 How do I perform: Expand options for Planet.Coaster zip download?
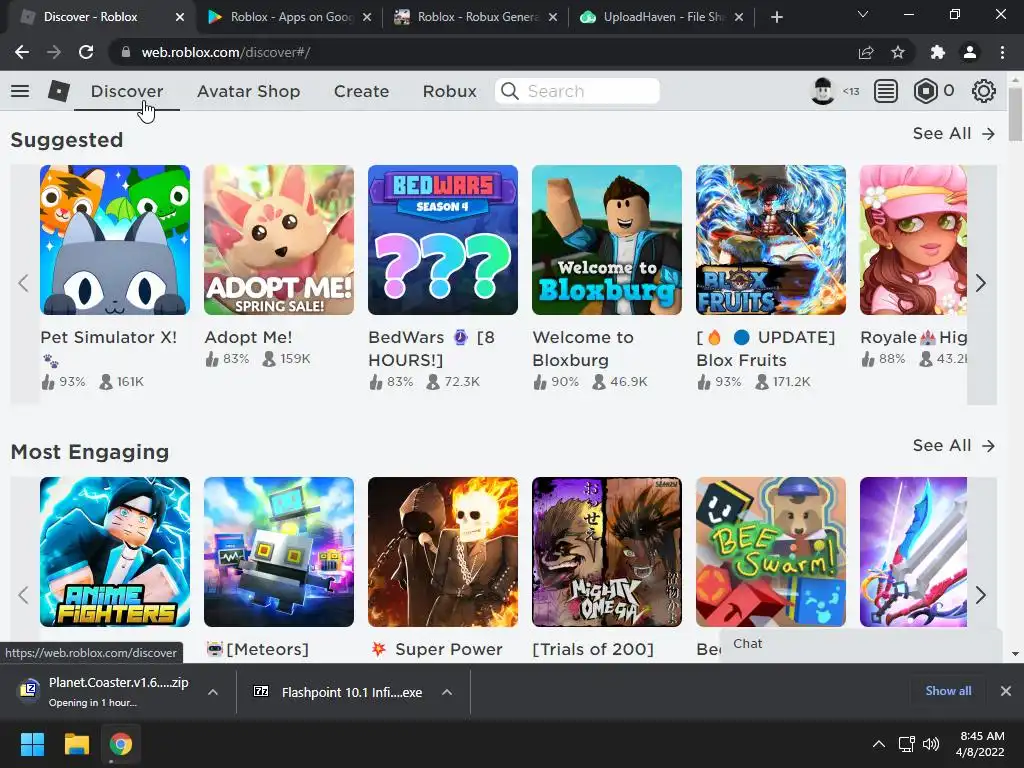click(213, 692)
